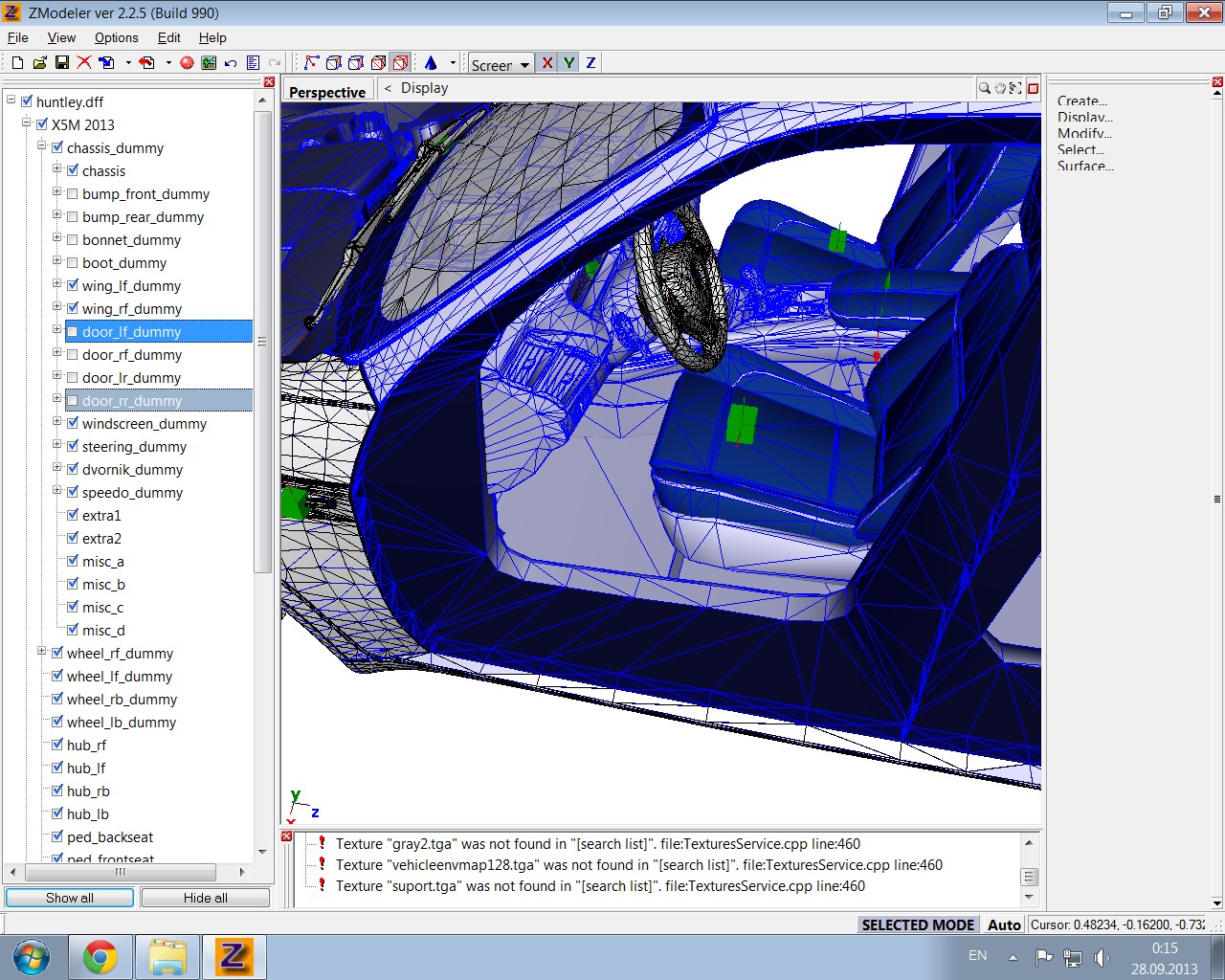Click the Open file folder icon

39,63
